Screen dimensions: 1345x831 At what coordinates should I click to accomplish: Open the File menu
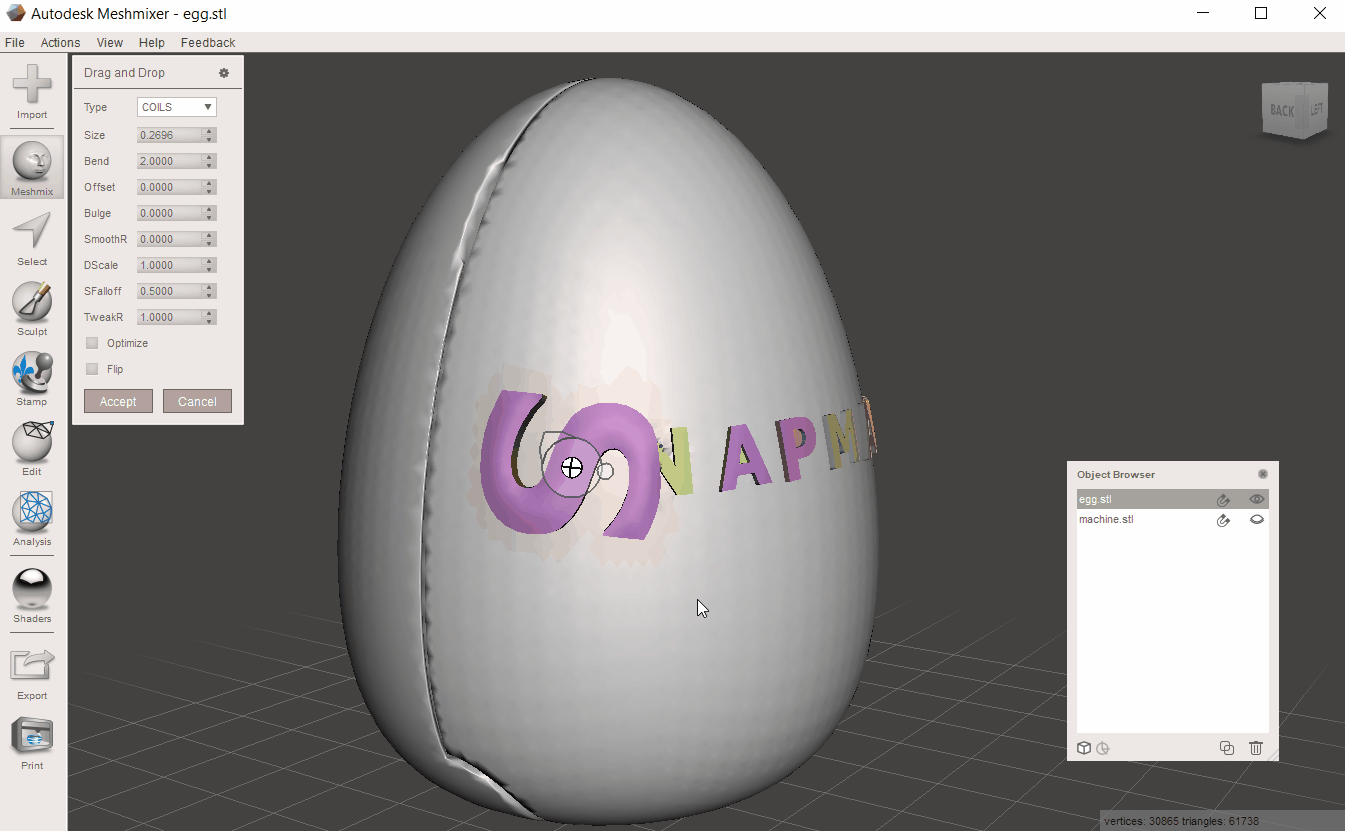tap(15, 43)
